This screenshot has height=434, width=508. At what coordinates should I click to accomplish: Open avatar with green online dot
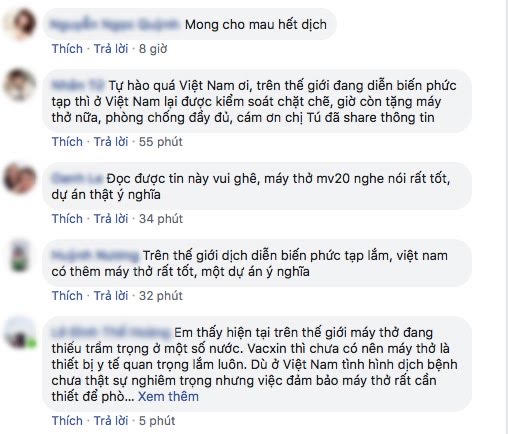pos(20,332)
